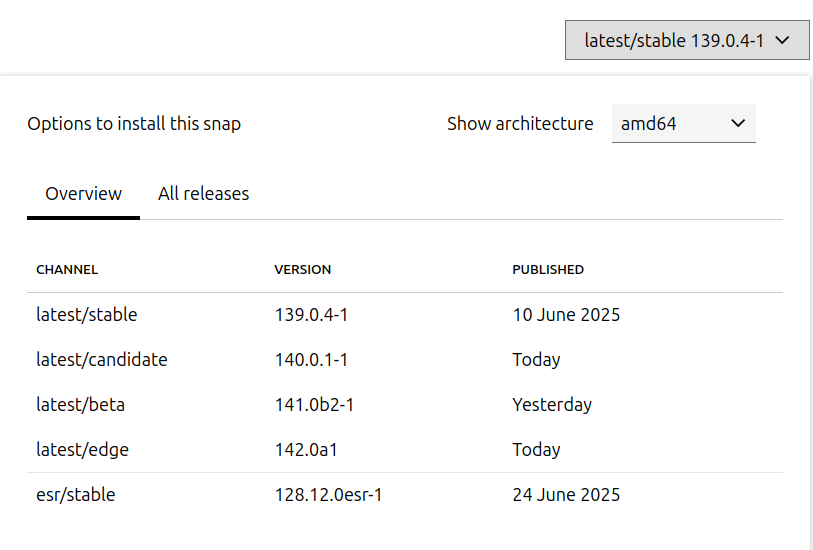Screen dimensions: 813x550
Task: Click the chevron on the latest/stable button
Action: pos(784,41)
